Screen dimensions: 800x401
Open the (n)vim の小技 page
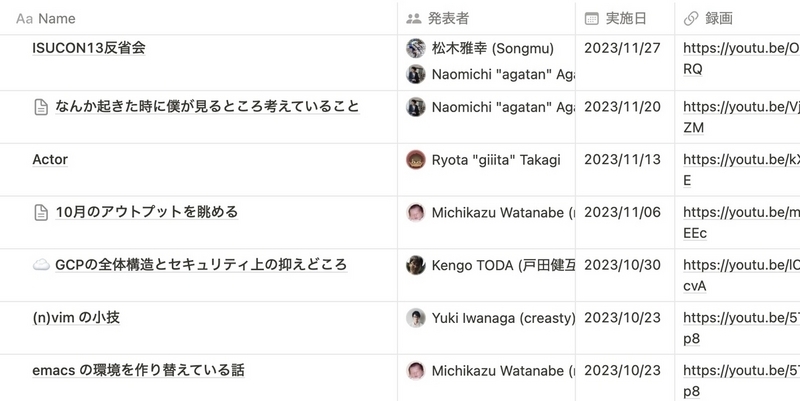click(76, 318)
